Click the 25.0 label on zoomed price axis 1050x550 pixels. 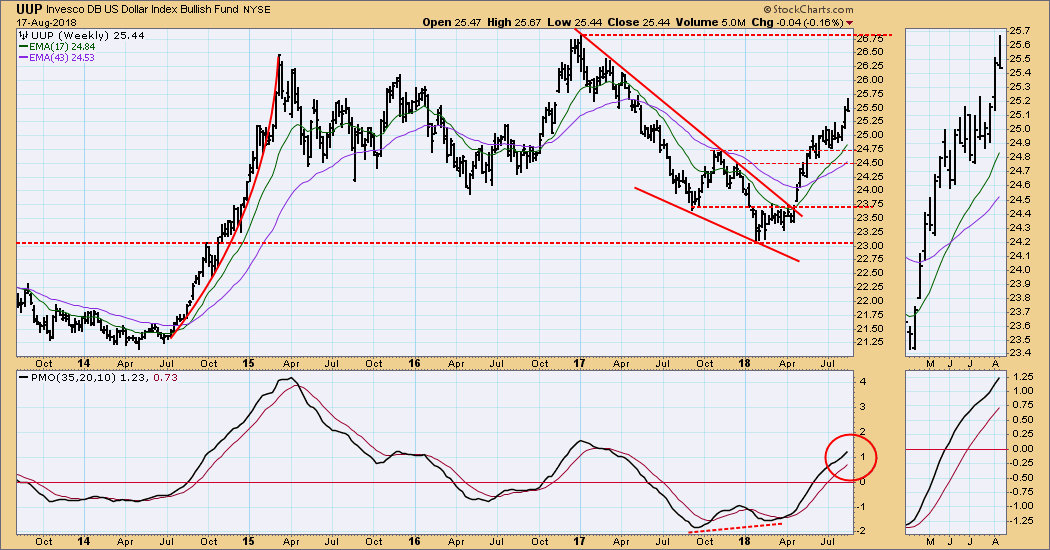(x=1021, y=129)
